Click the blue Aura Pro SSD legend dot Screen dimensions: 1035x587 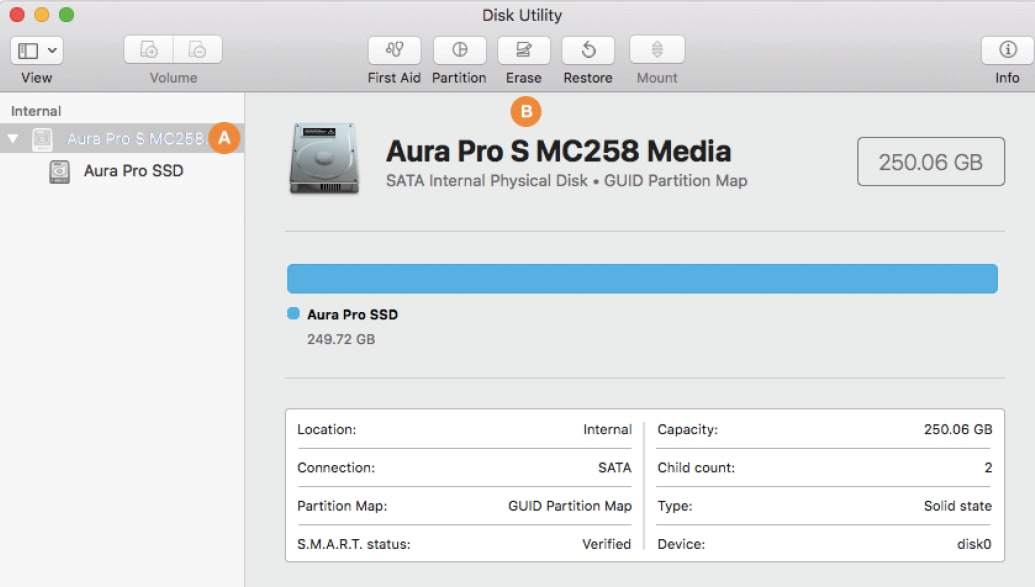click(293, 314)
